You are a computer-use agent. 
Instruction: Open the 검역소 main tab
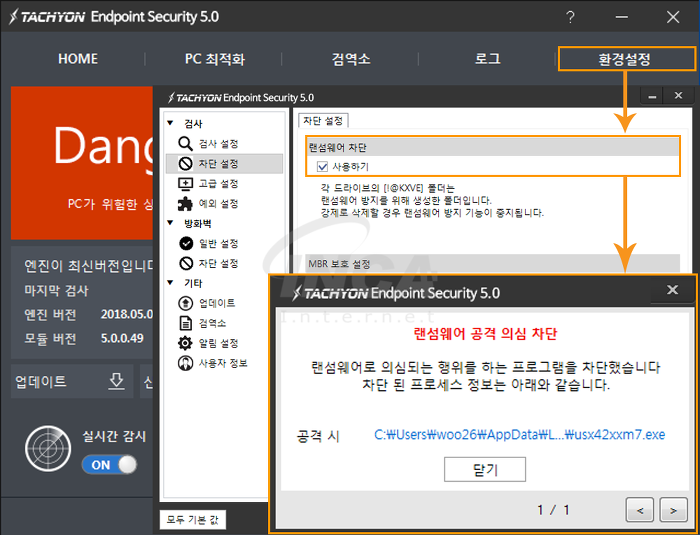point(351,59)
